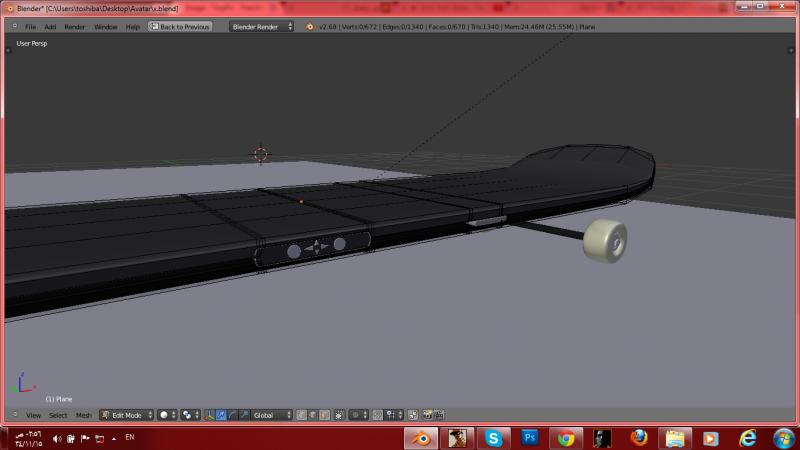Click the EN language indicator

click(x=130, y=437)
